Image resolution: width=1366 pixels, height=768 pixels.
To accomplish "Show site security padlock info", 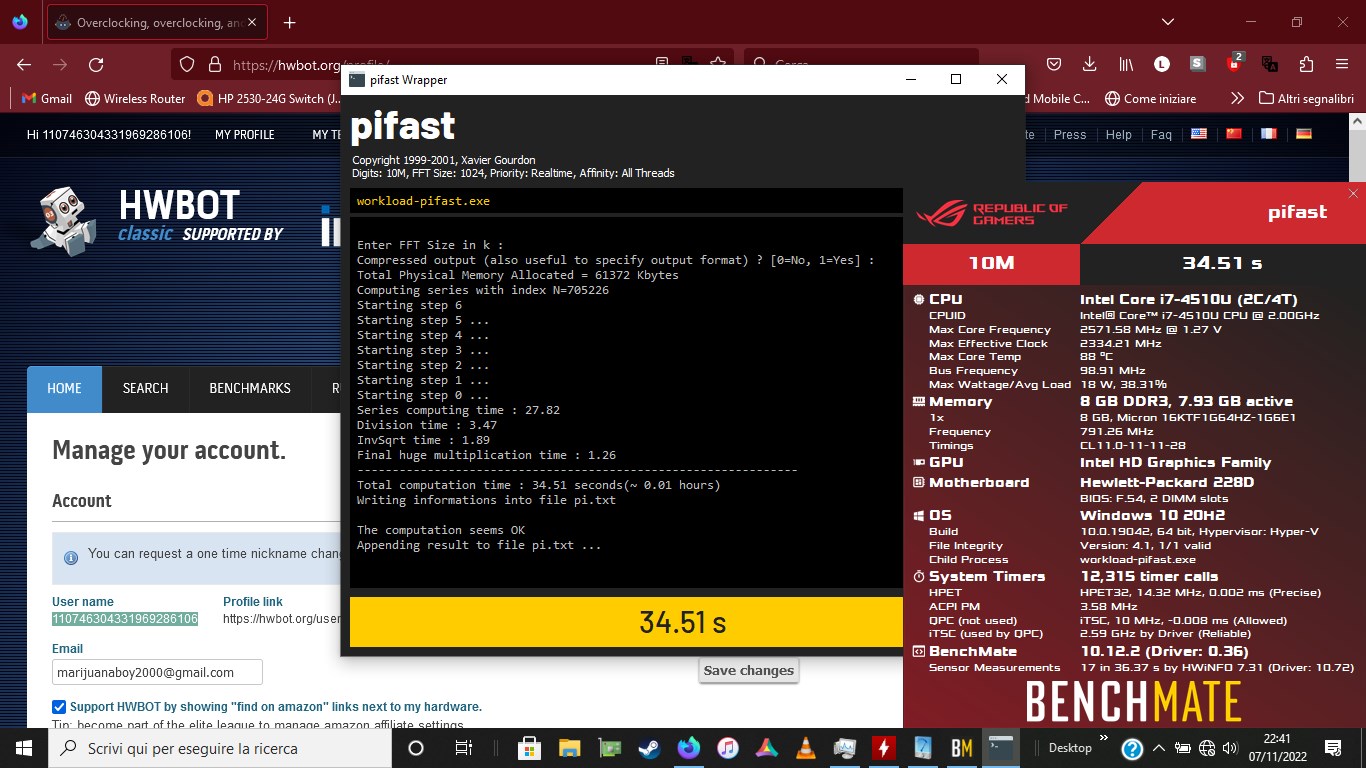I will 213,65.
